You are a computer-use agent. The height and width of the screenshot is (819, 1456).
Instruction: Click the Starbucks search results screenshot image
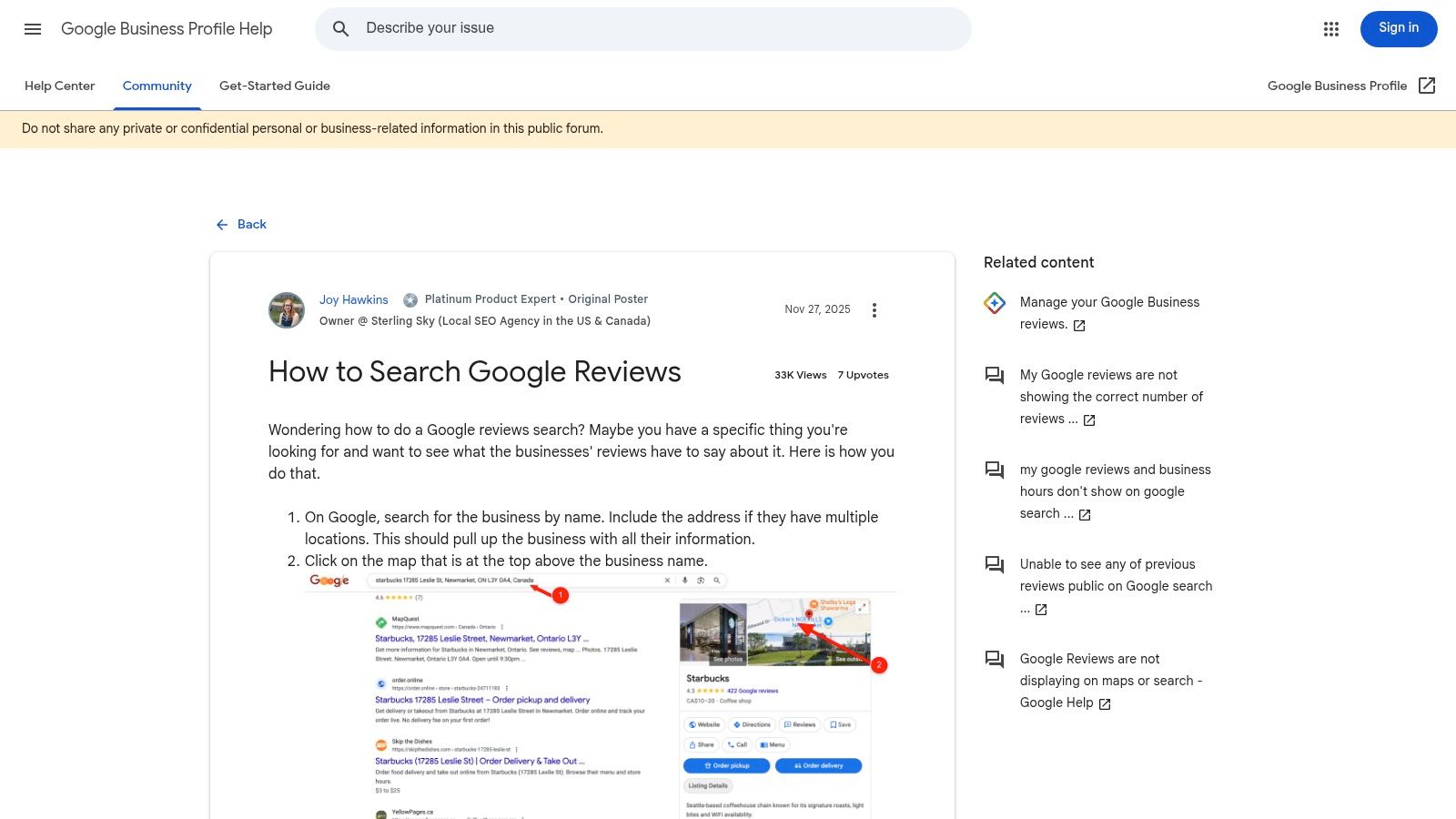pos(601,695)
